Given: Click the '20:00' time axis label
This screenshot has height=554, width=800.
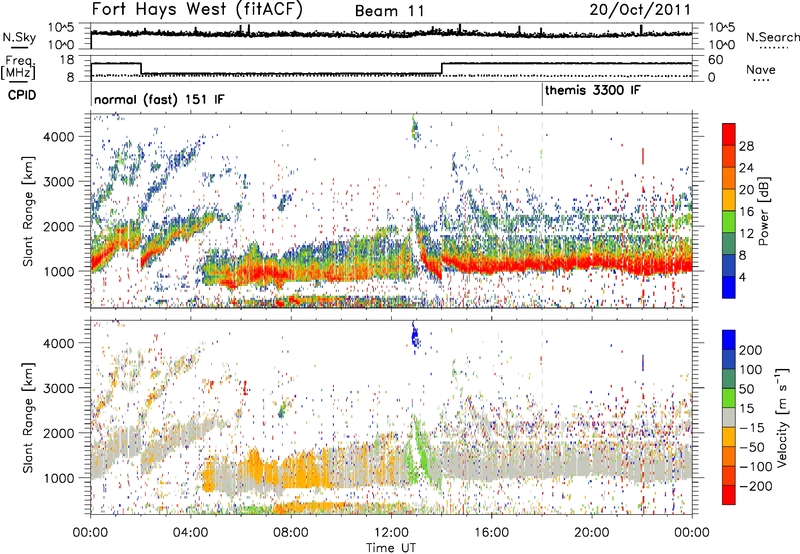Looking at the screenshot, I should tap(591, 532).
